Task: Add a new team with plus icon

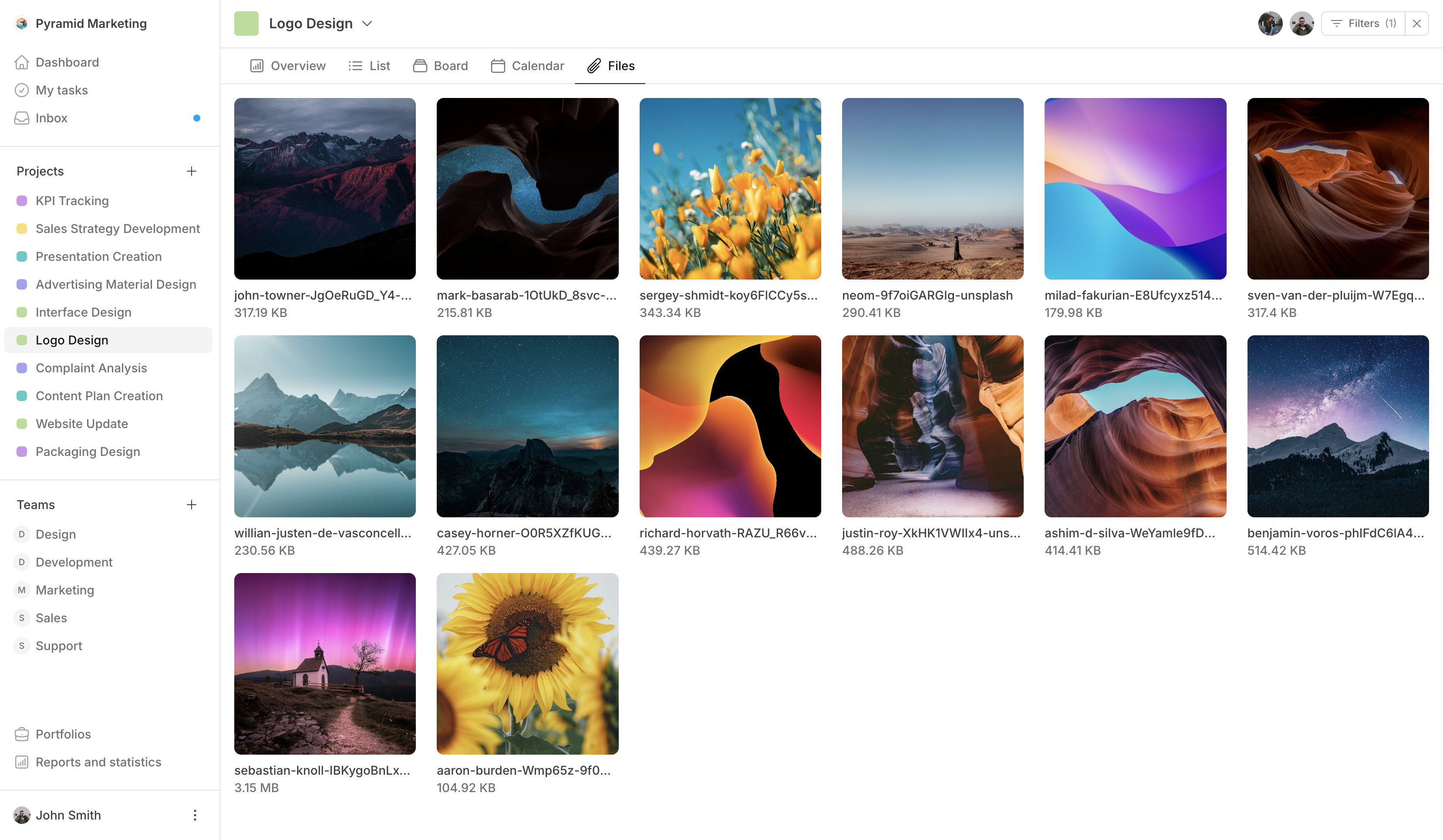Action: point(191,504)
